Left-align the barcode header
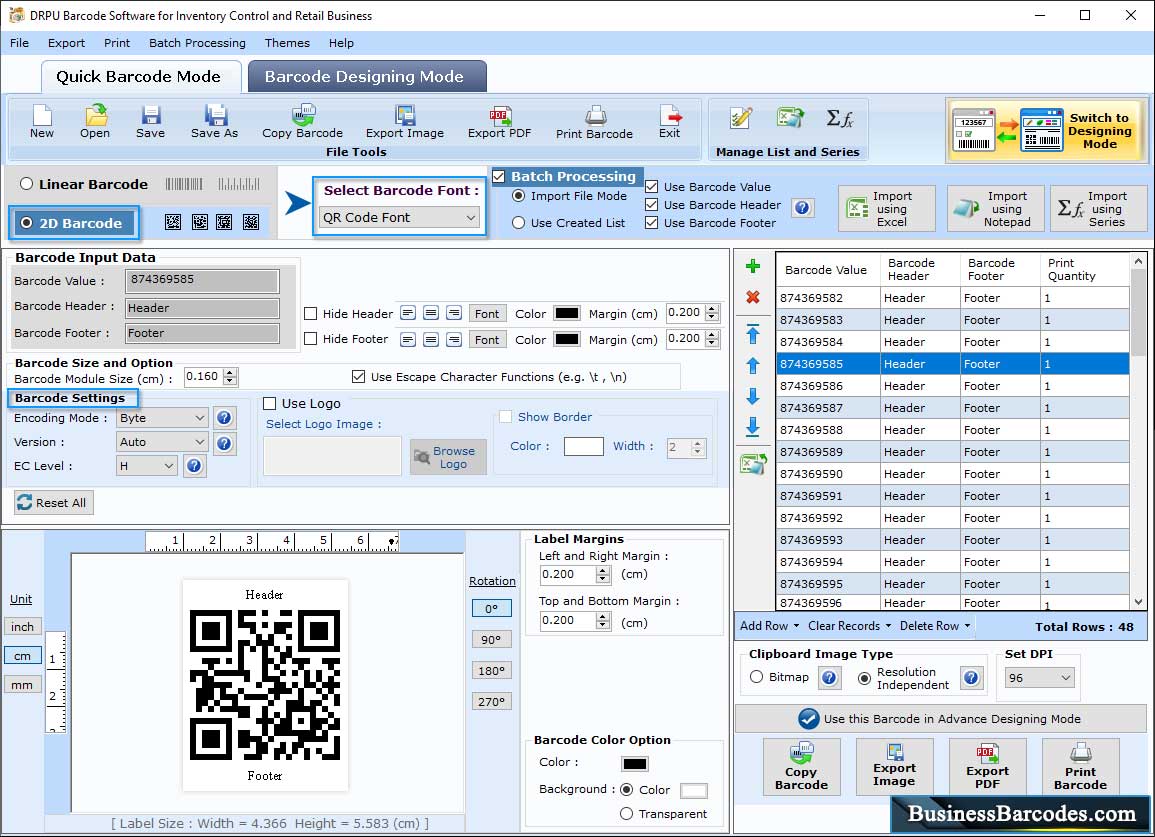The height and width of the screenshot is (837, 1155). (408, 314)
